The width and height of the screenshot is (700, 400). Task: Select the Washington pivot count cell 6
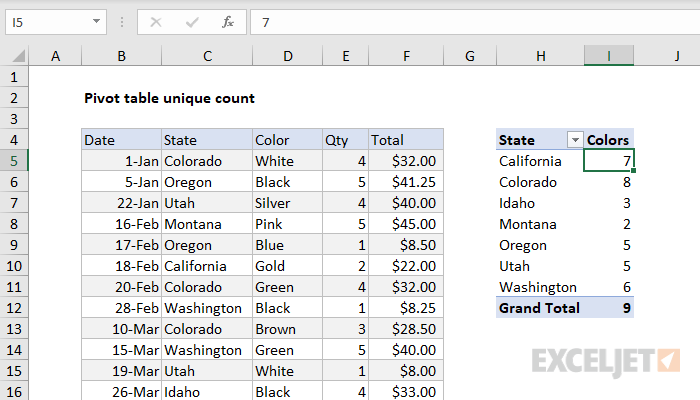(609, 287)
